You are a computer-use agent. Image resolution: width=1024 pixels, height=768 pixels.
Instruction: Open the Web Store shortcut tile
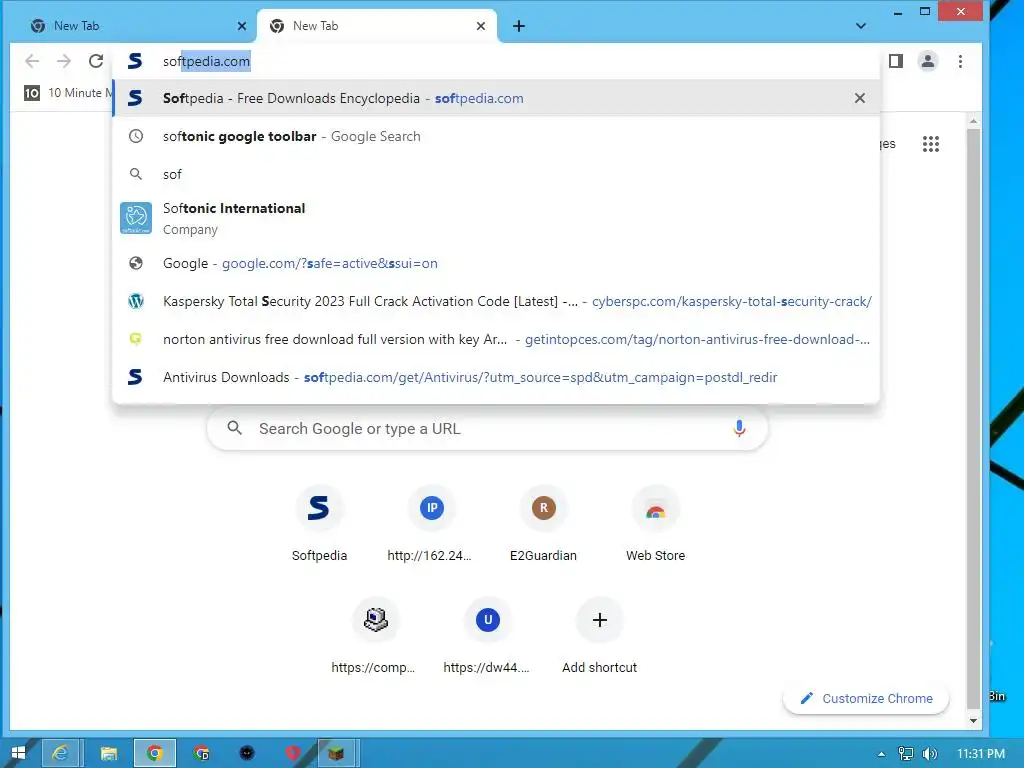[656, 524]
